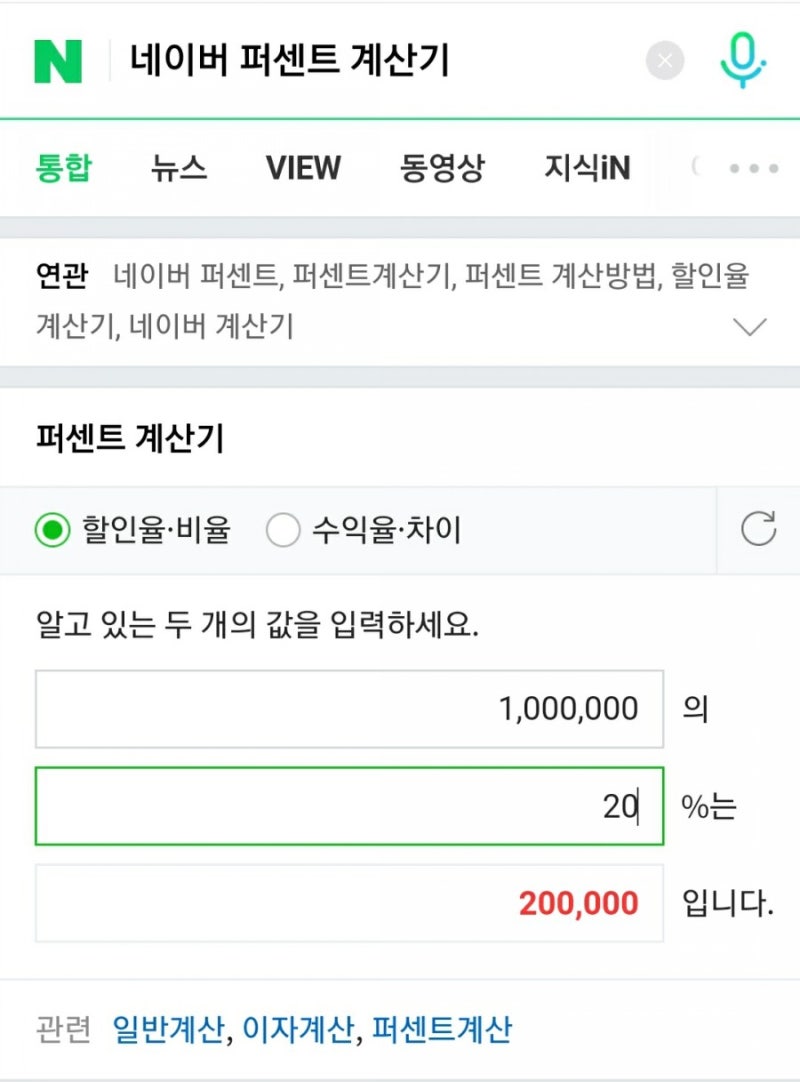The height and width of the screenshot is (1082, 800).
Task: Focus the field showing 1,000,000
Action: tap(349, 709)
